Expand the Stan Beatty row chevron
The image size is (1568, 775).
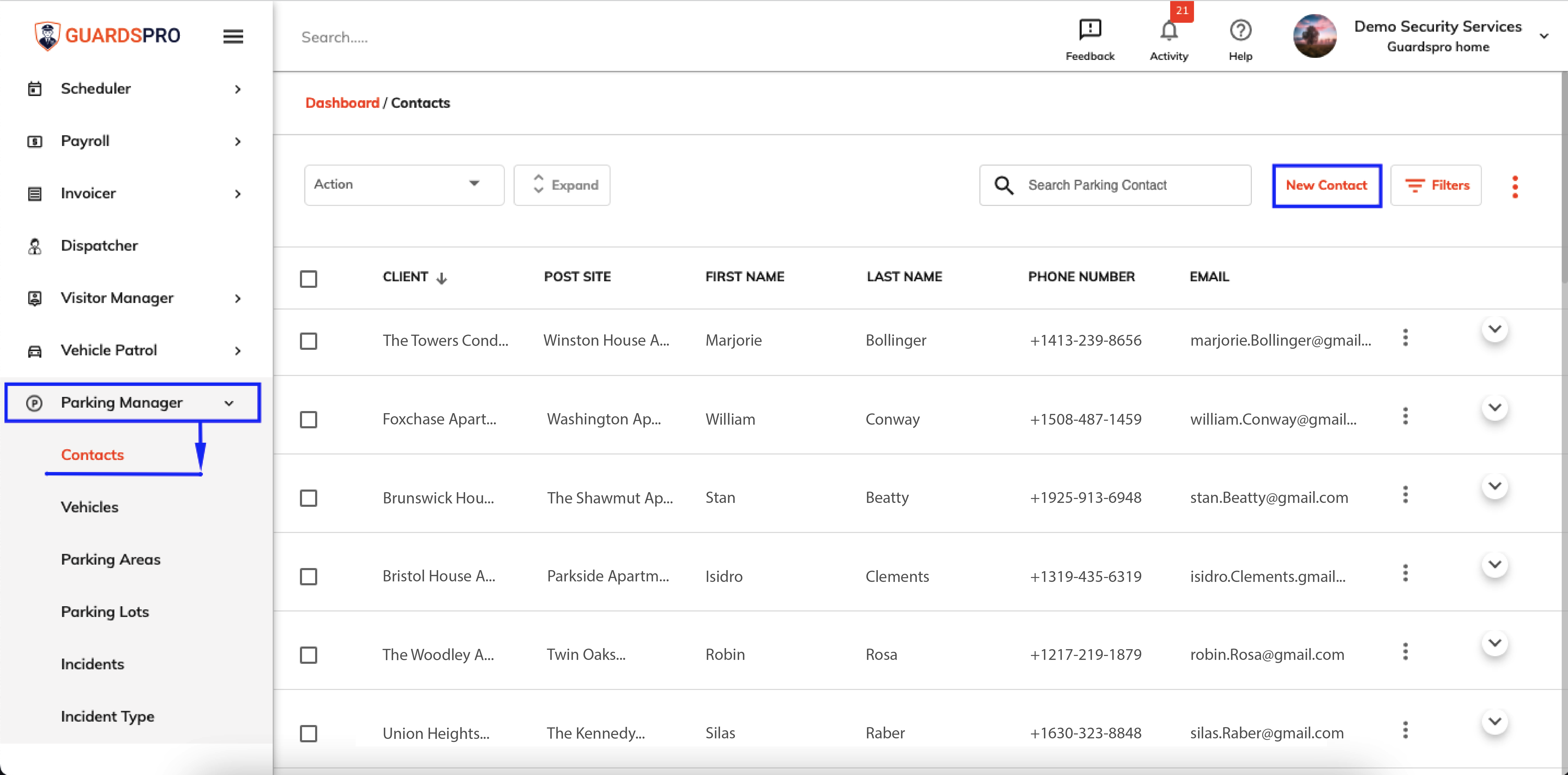(x=1495, y=486)
